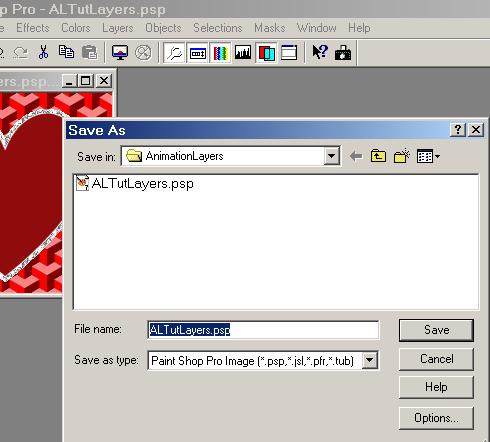
Task: Click the camera capture icon
Action: tap(343, 53)
